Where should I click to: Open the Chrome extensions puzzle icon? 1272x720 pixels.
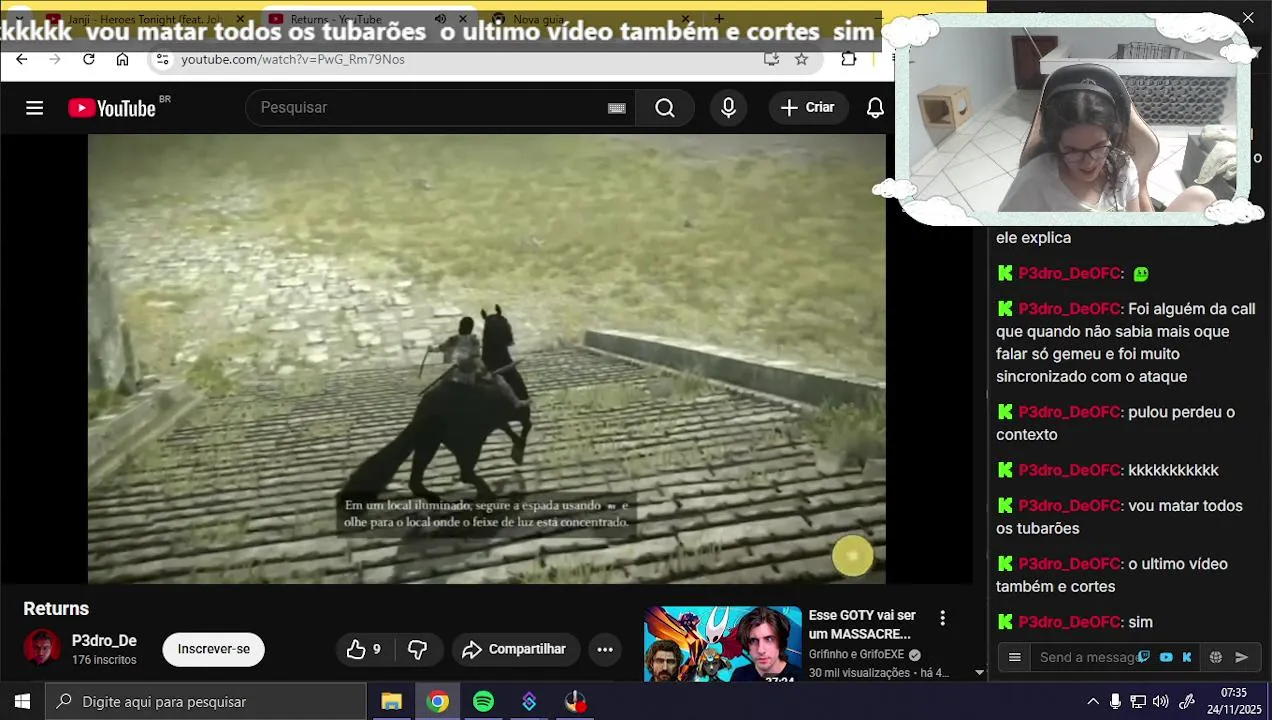coord(849,59)
